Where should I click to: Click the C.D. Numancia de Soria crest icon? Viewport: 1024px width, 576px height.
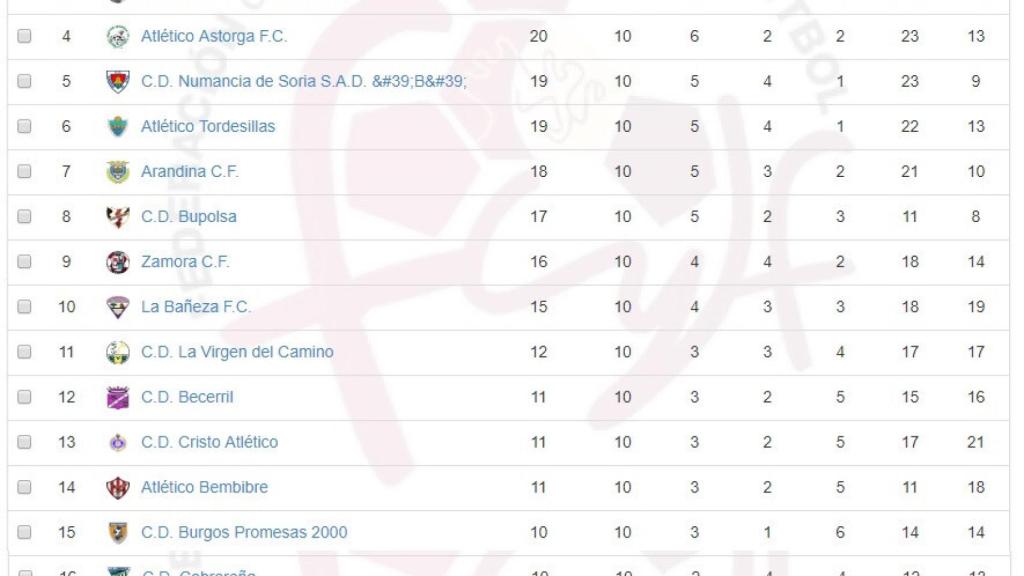tap(118, 82)
